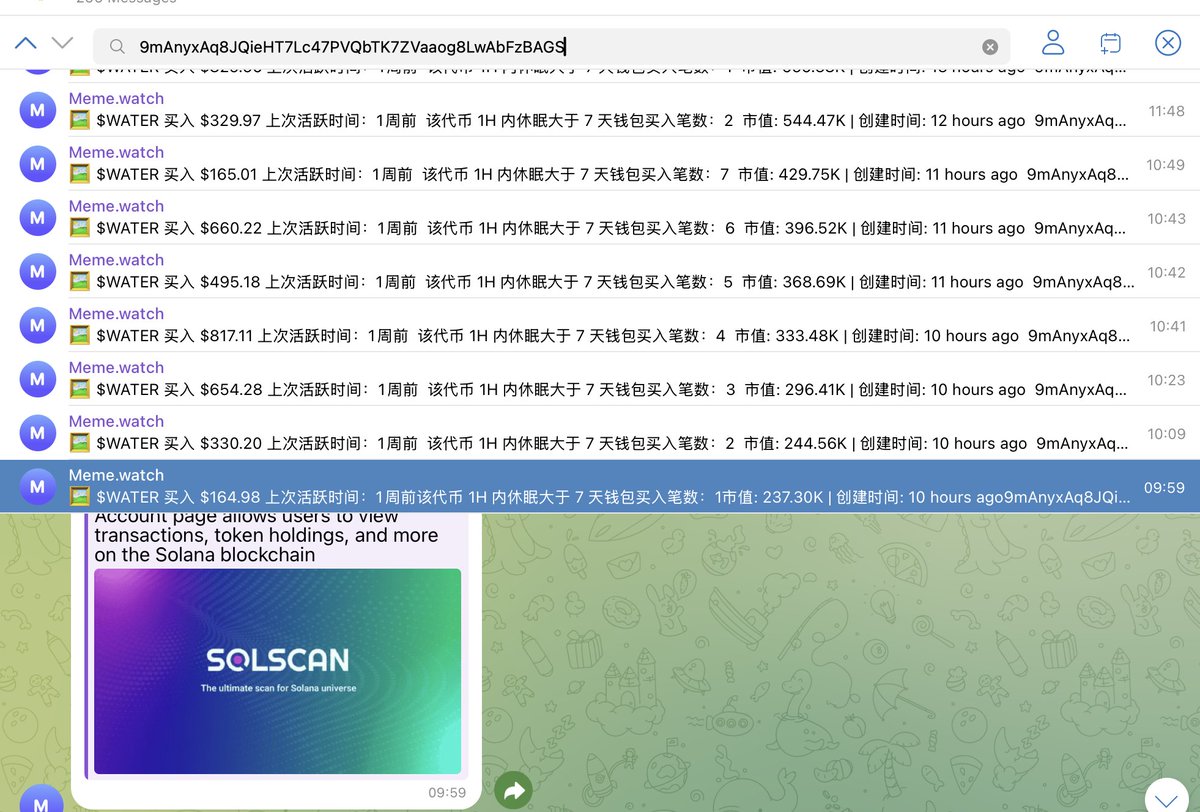1200x812 pixels.
Task: Clear the search field text
Action: point(990,47)
